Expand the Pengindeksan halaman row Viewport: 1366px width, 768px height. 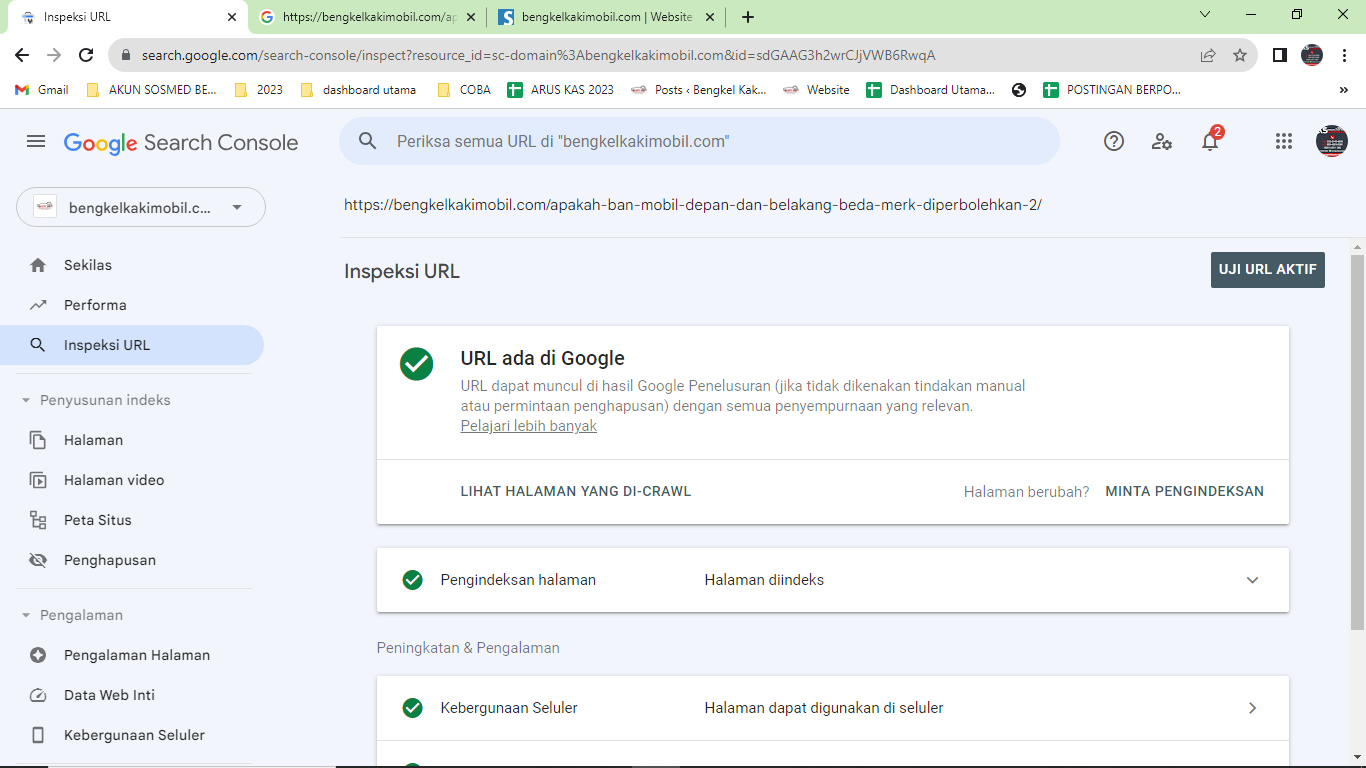pos(1252,580)
